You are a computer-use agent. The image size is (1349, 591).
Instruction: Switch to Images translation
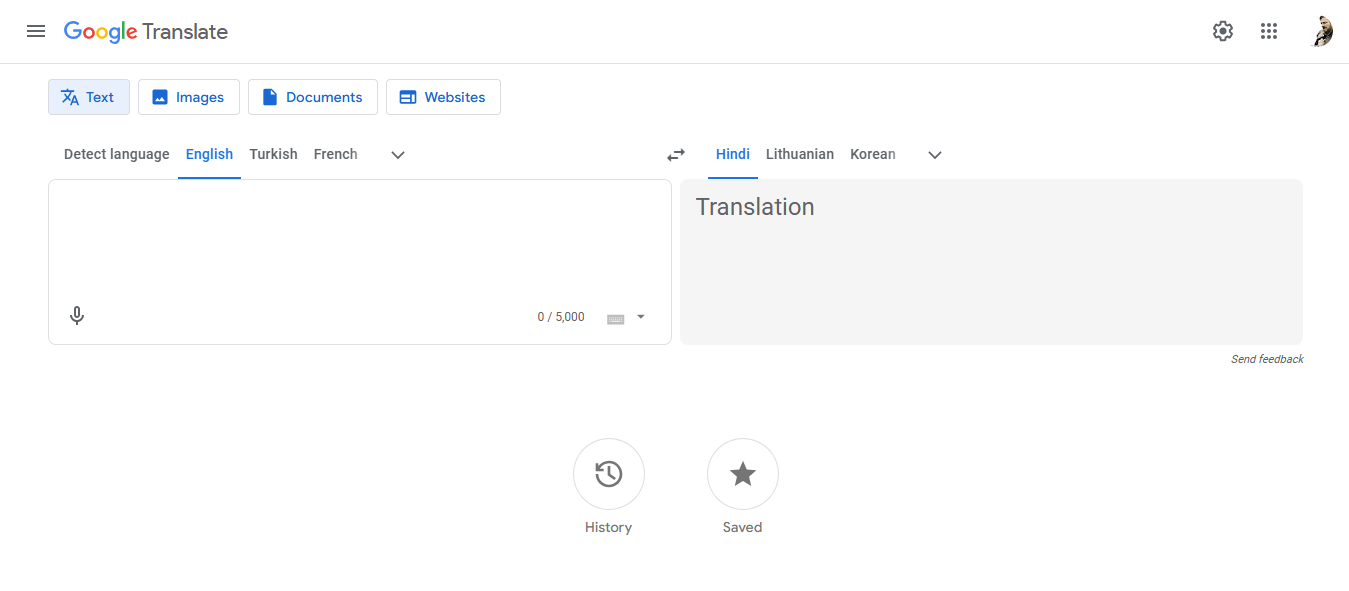(189, 97)
